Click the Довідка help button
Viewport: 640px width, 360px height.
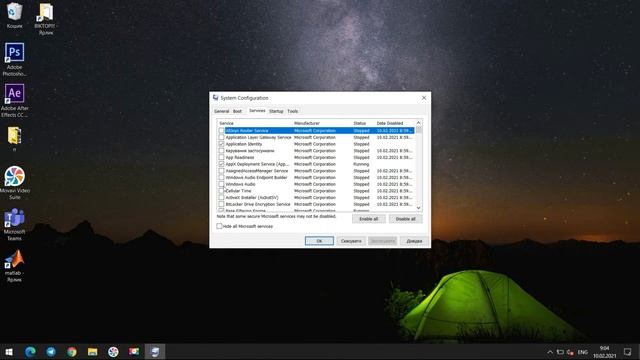(414, 241)
